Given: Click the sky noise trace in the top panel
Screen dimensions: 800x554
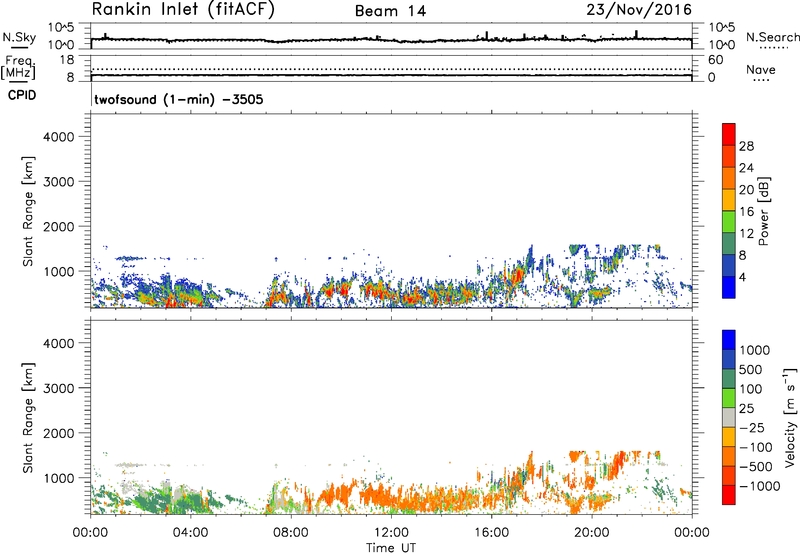Looking at the screenshot, I should pyautogui.click(x=391, y=40).
